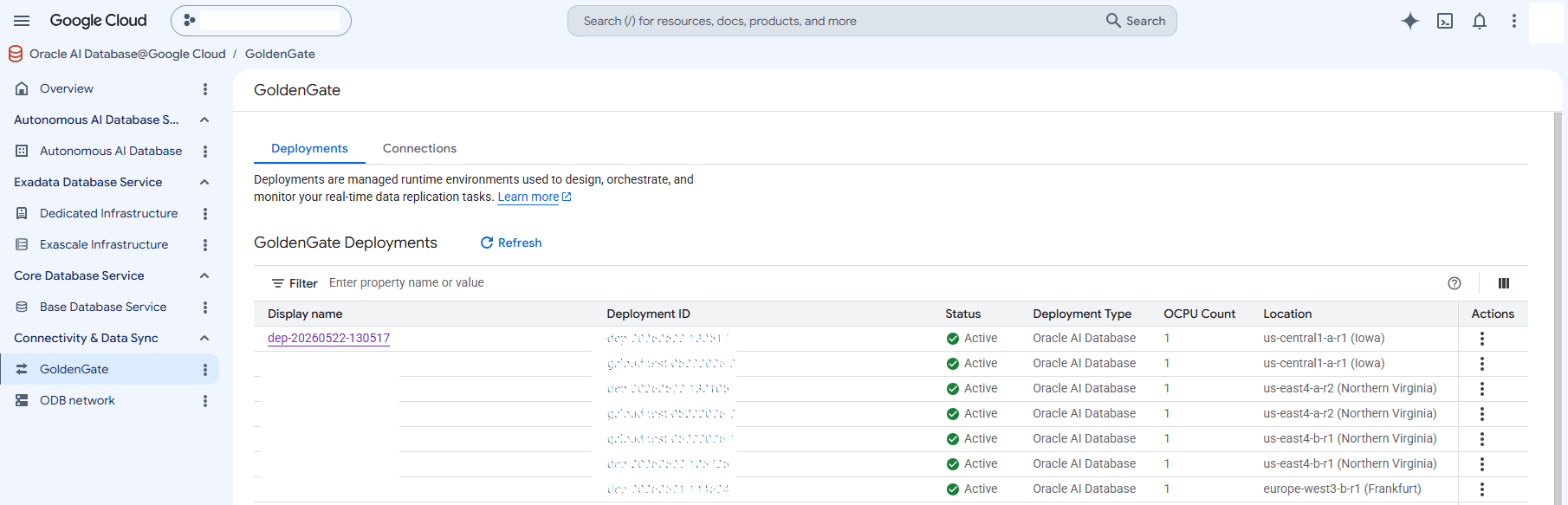Sort by Deployment ID column header

point(648,314)
